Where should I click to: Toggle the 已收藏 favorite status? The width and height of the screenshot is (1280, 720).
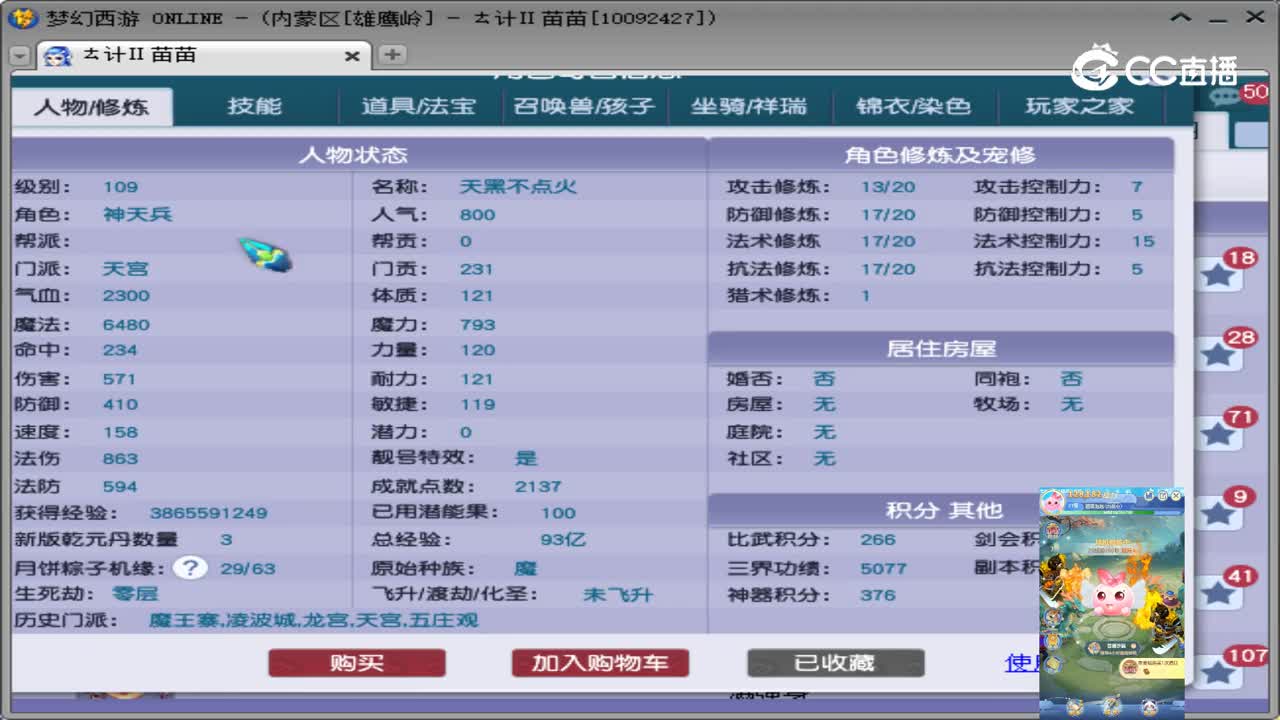click(x=835, y=662)
